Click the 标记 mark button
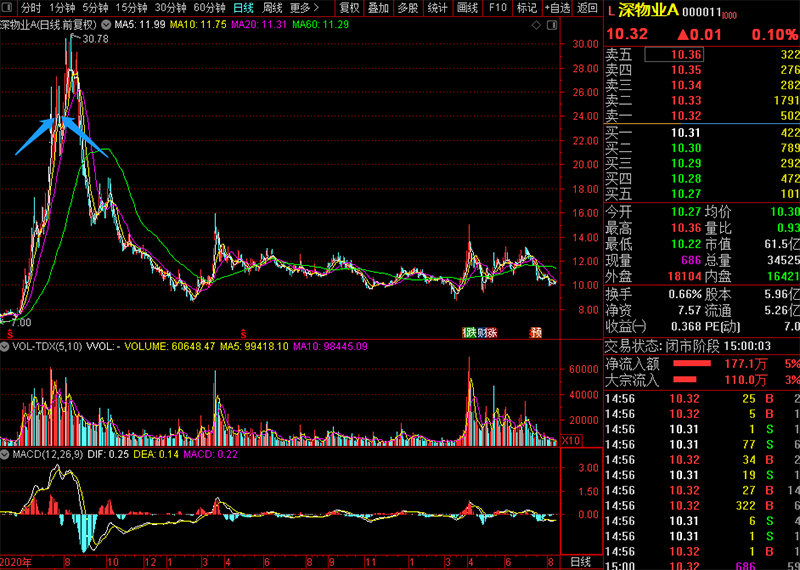The width and height of the screenshot is (800, 570). tap(527, 8)
